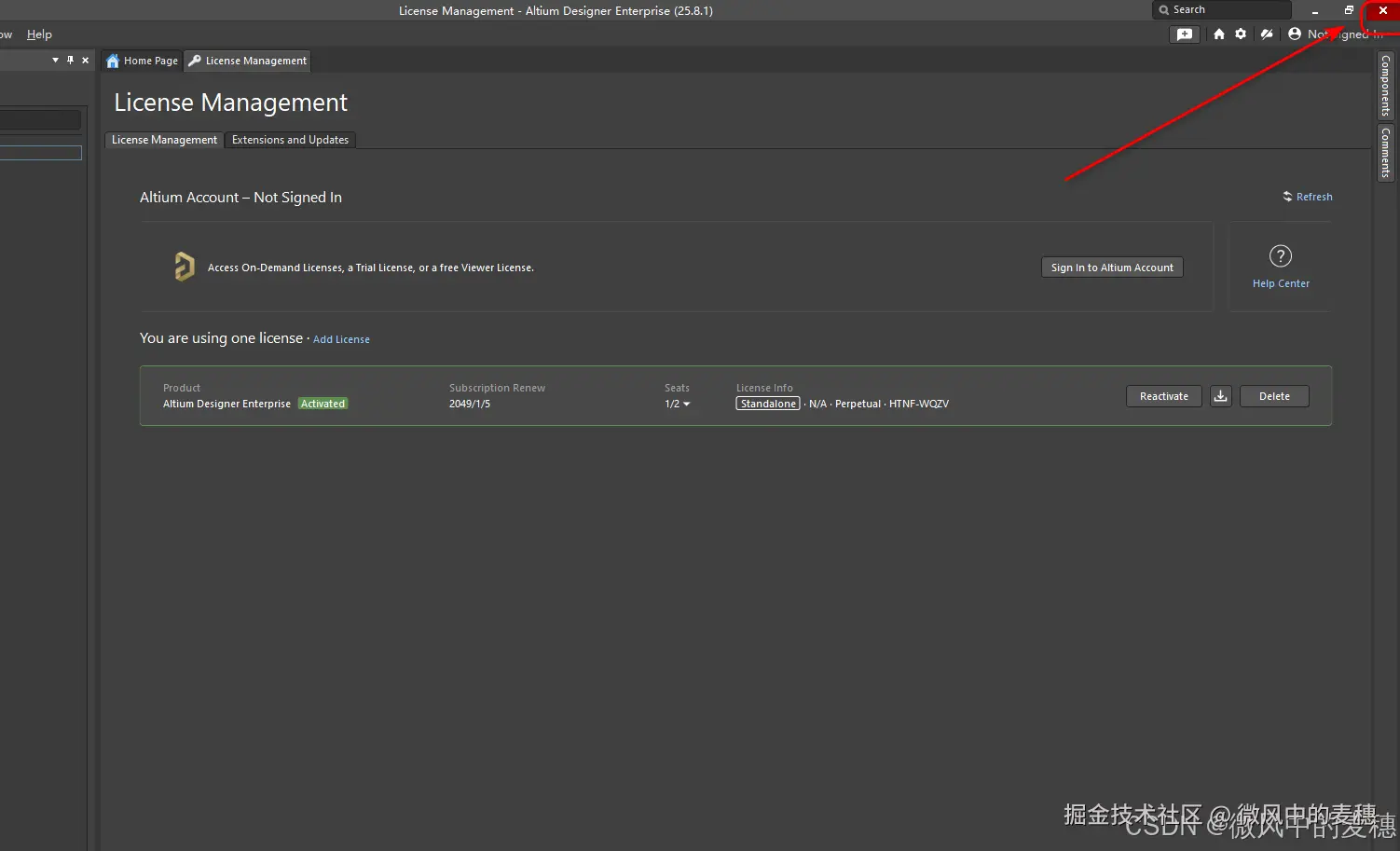Click inside the Search field
The width and height of the screenshot is (1400, 851).
(x=1222, y=9)
